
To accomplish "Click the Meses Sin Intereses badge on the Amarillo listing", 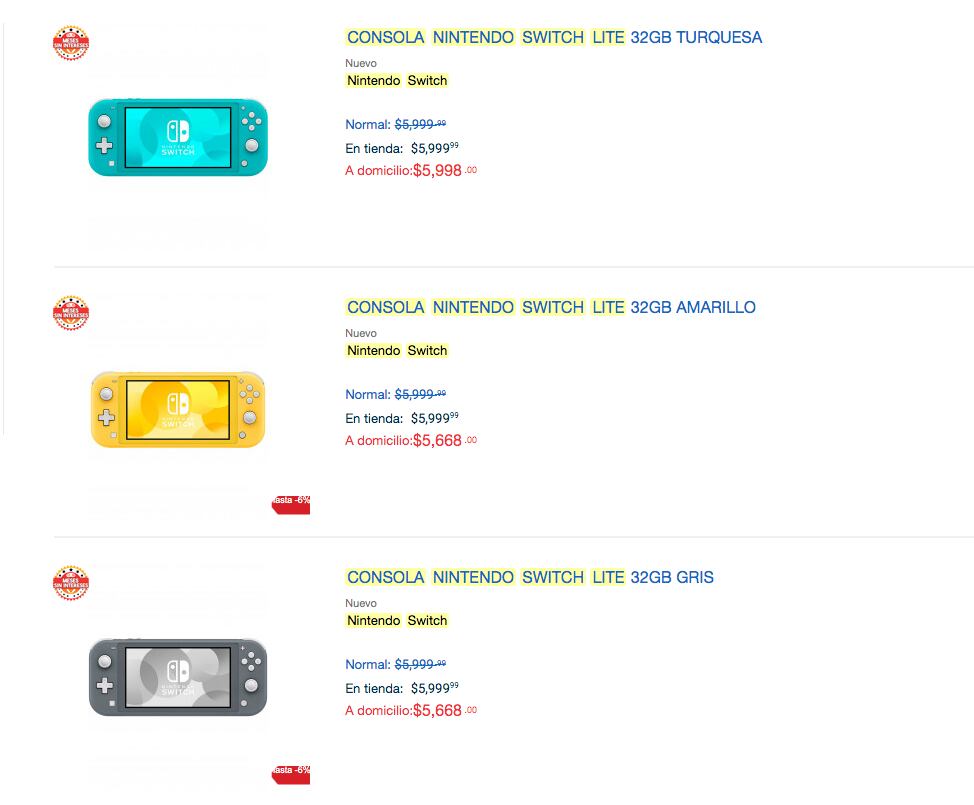I will pos(70,313).
